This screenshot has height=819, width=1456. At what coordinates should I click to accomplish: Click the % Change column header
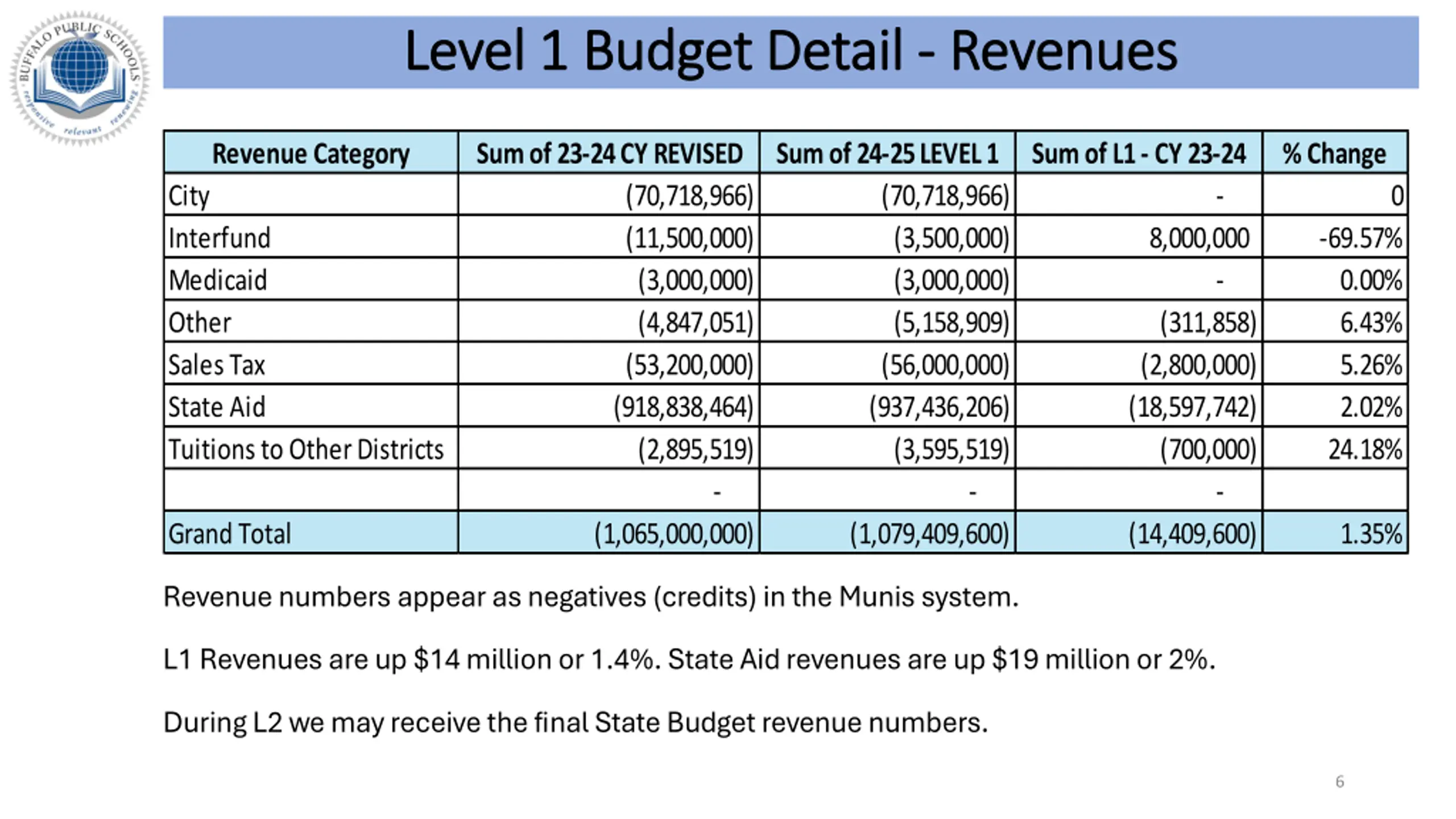(1334, 154)
